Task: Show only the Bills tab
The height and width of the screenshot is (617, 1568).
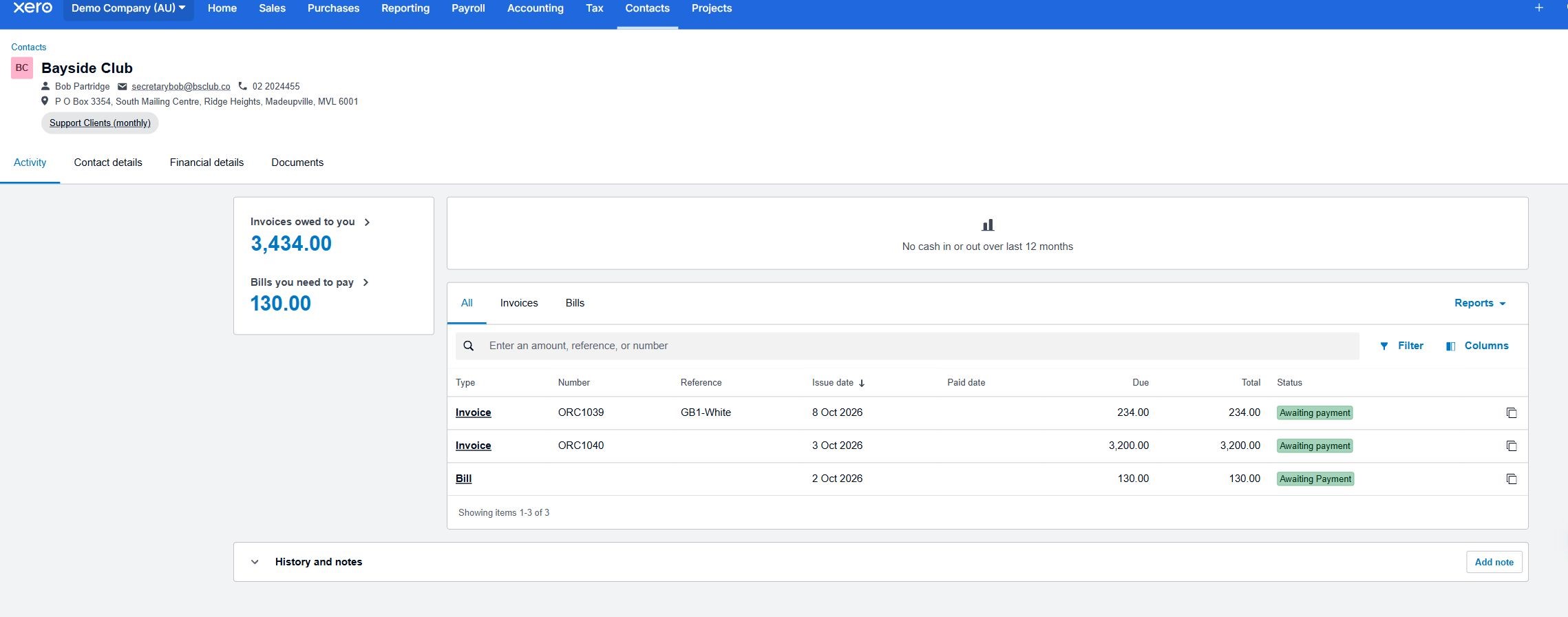Action: tap(575, 303)
